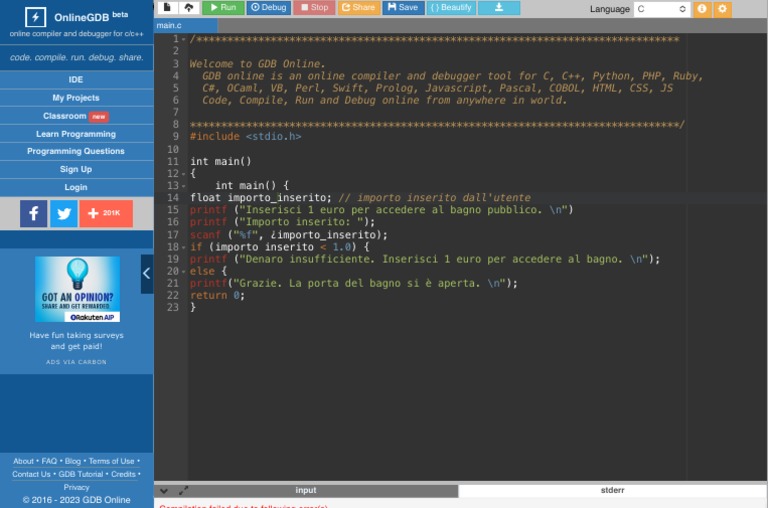Fold the code block at line 18
Screen dimensions: 768x508
(x=184, y=247)
